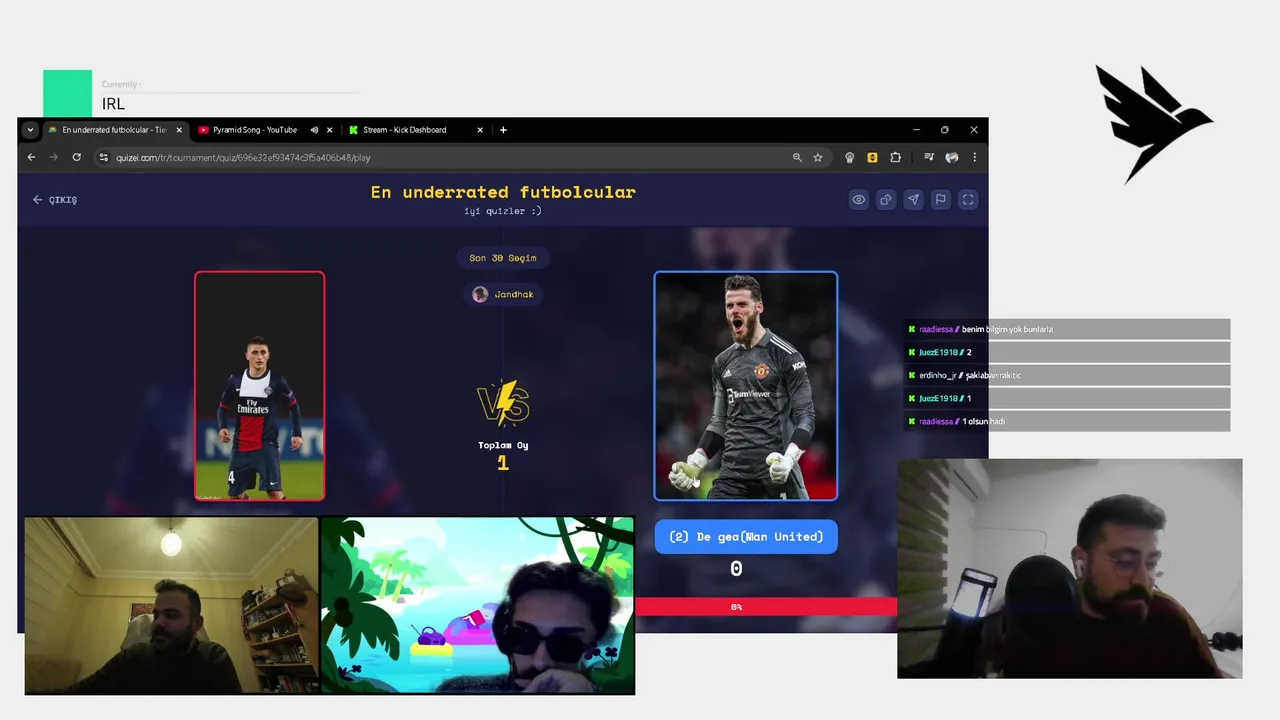The image size is (1280, 720).
Task: Open the Extensions puzzle menu
Action: [x=895, y=157]
